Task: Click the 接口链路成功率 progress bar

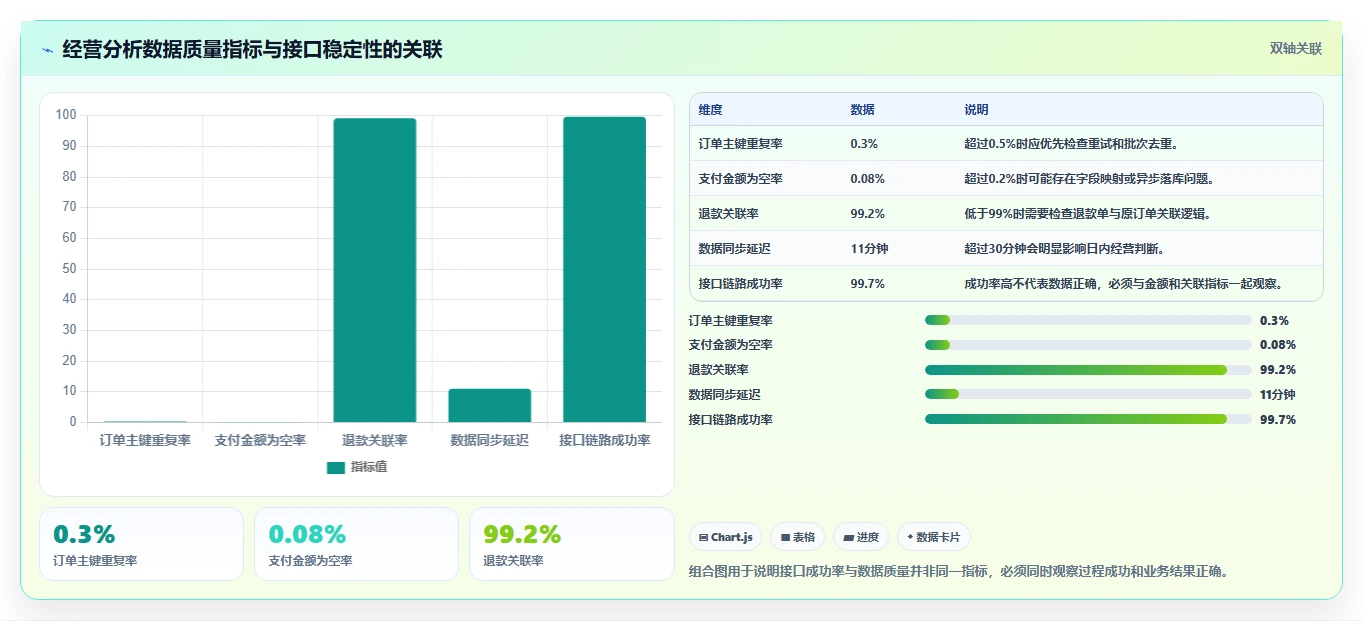Action: pyautogui.click(x=1088, y=420)
